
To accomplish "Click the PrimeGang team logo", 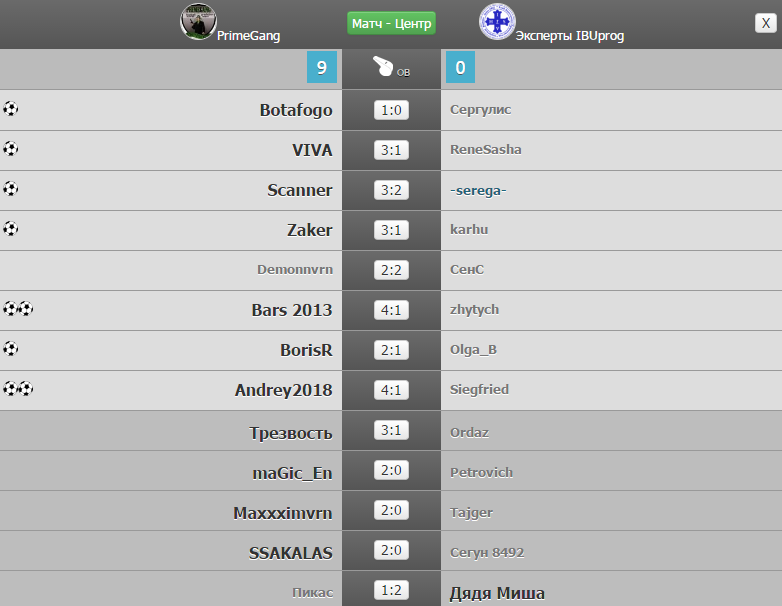I will click(x=198, y=21).
